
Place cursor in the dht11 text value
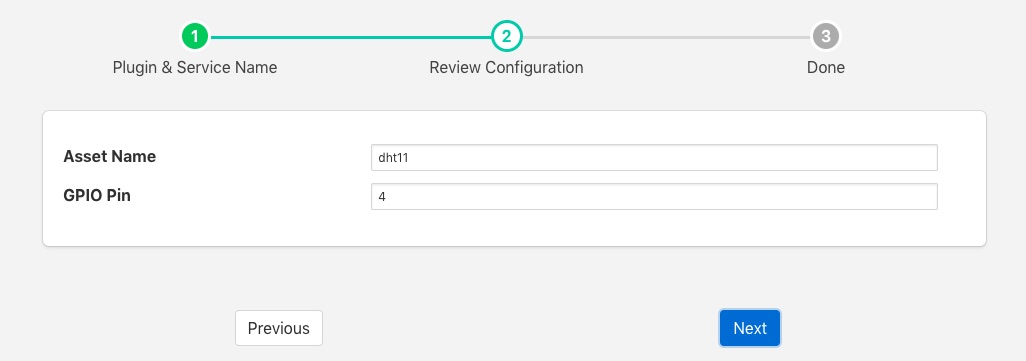pyautogui.click(x=393, y=158)
